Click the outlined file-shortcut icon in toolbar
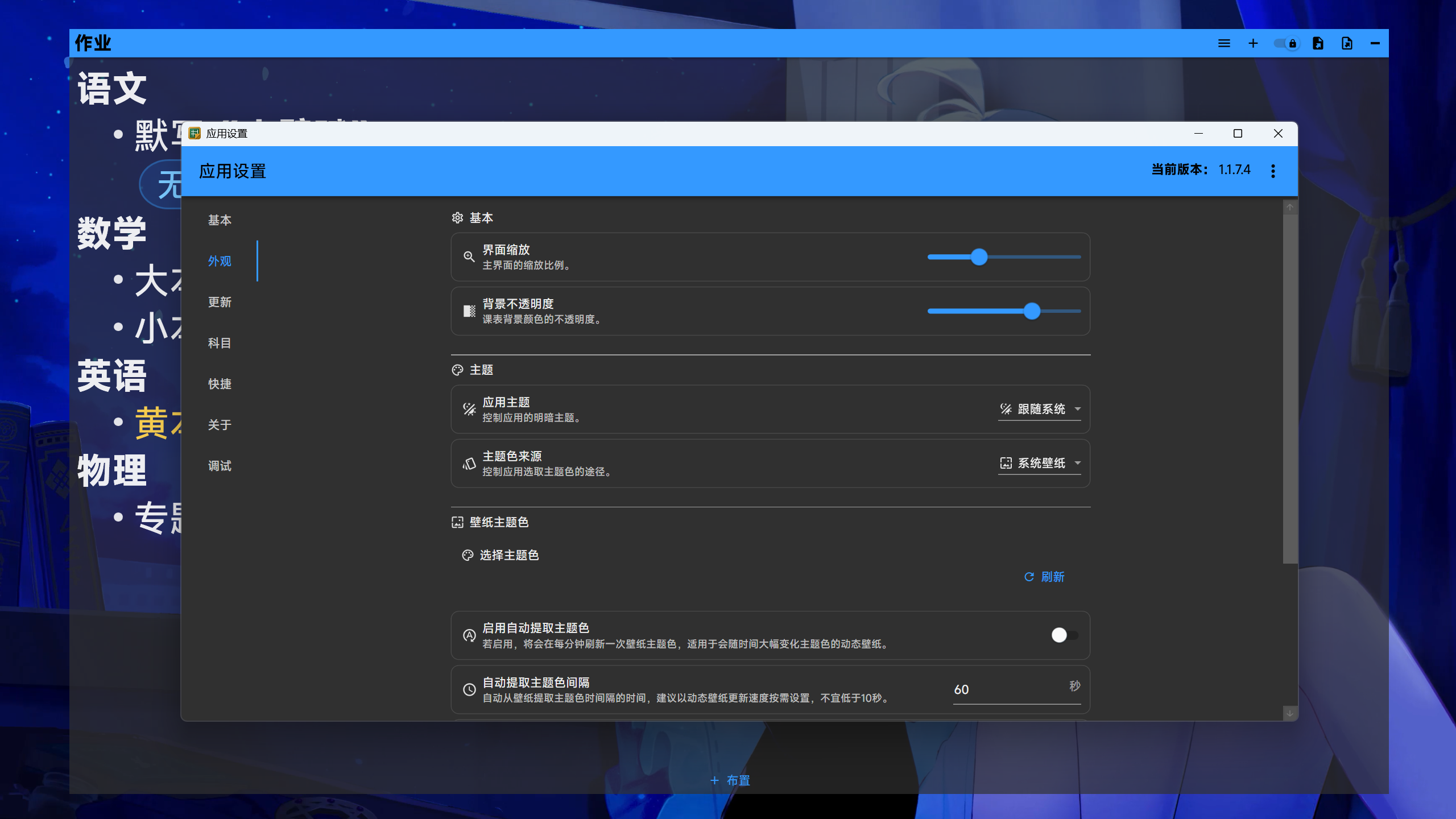Screen dimensions: 1456x819 pos(1347,43)
